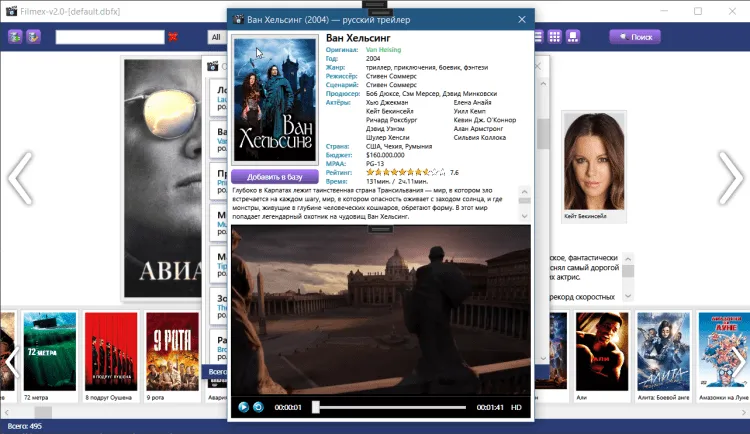Click director value Стивен Соммерс
Screen dimensions: 750x434
[391, 76]
